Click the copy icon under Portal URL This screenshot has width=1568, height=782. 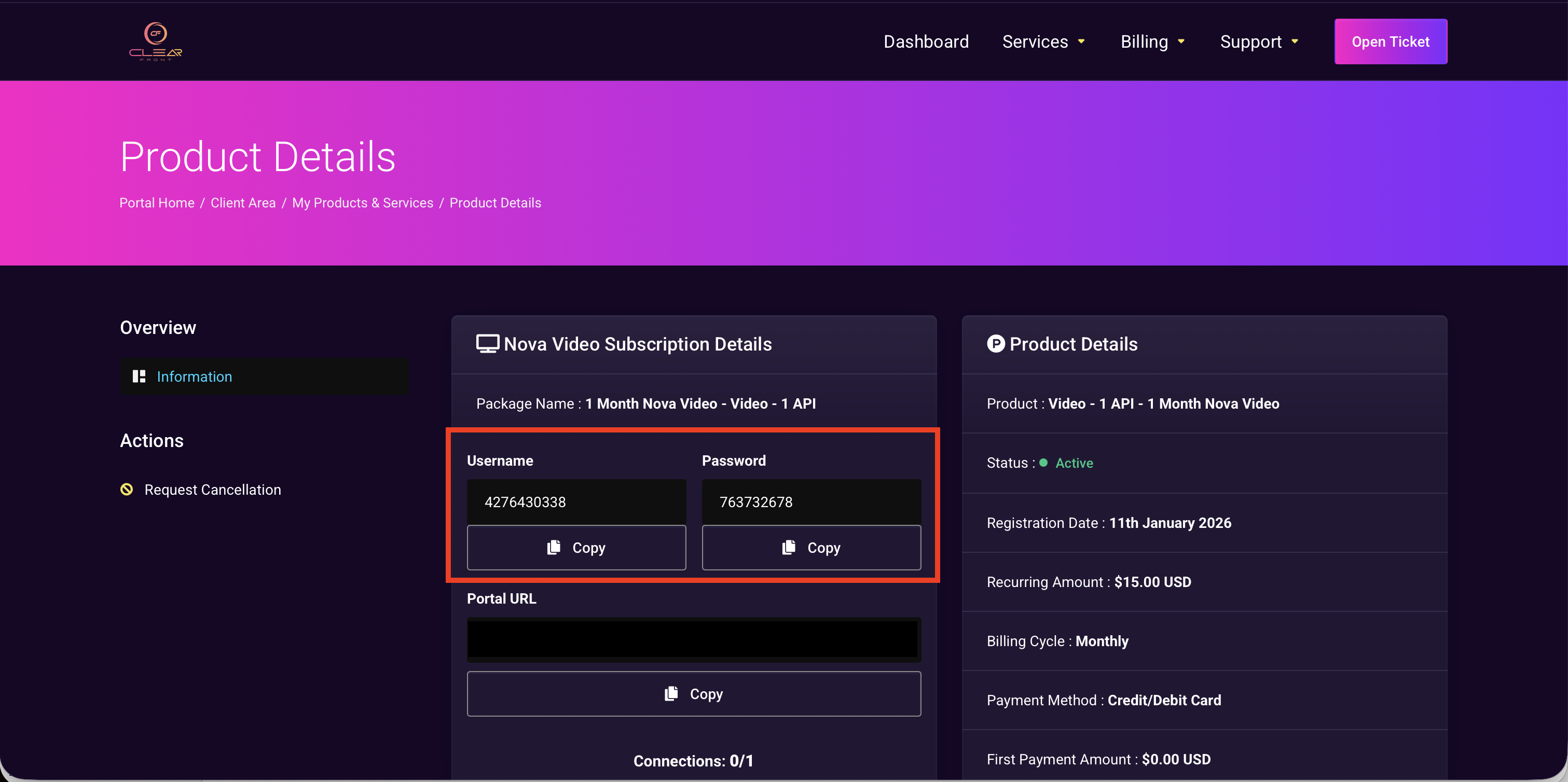671,694
